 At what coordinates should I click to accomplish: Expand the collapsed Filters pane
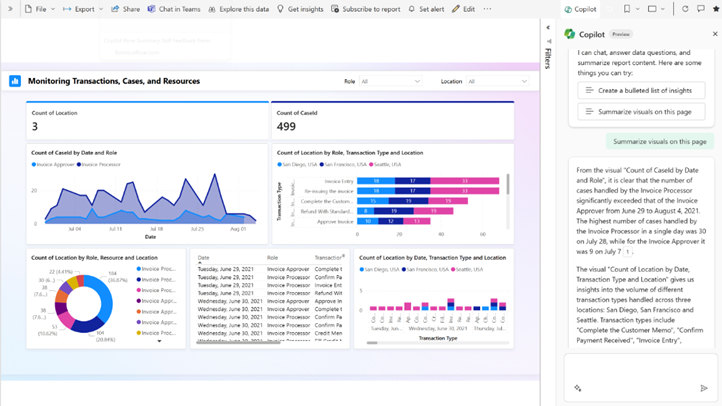[548, 29]
